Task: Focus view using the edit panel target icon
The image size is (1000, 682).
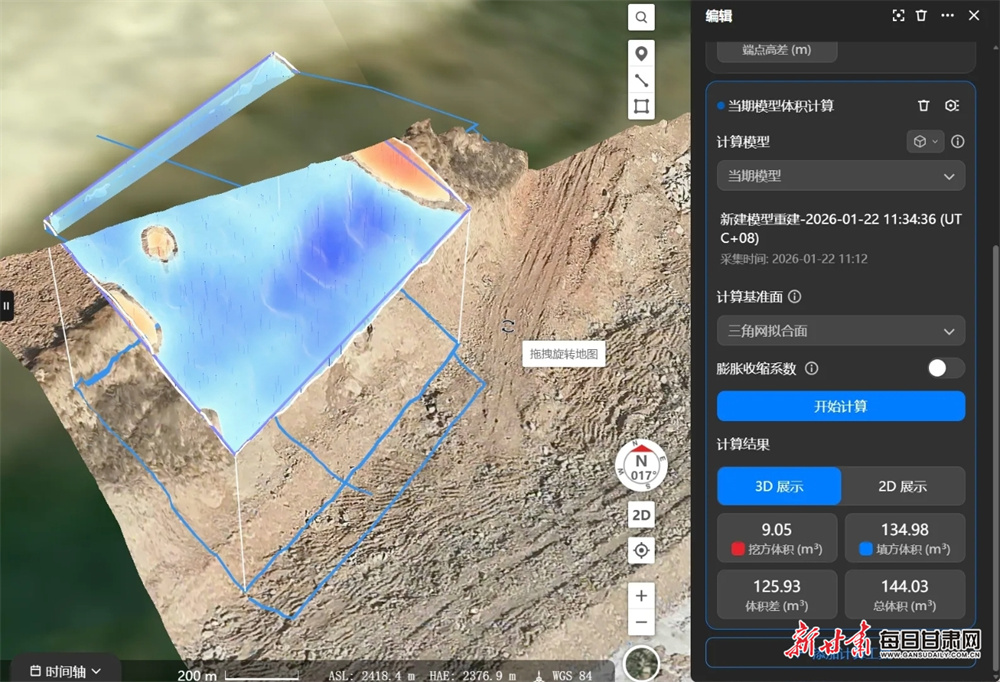Action: click(x=898, y=16)
